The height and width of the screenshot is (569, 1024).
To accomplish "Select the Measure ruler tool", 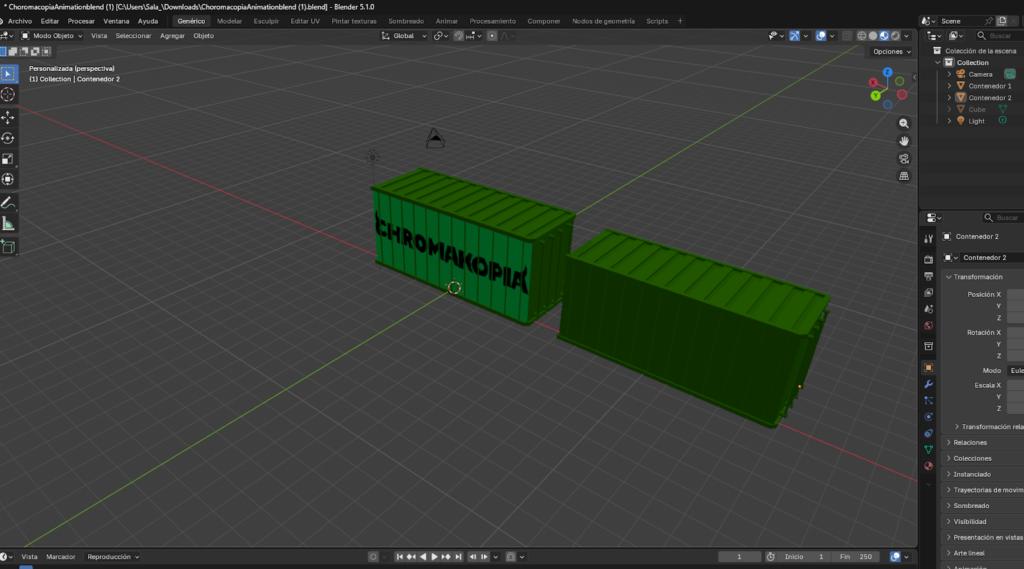I will [x=8, y=224].
